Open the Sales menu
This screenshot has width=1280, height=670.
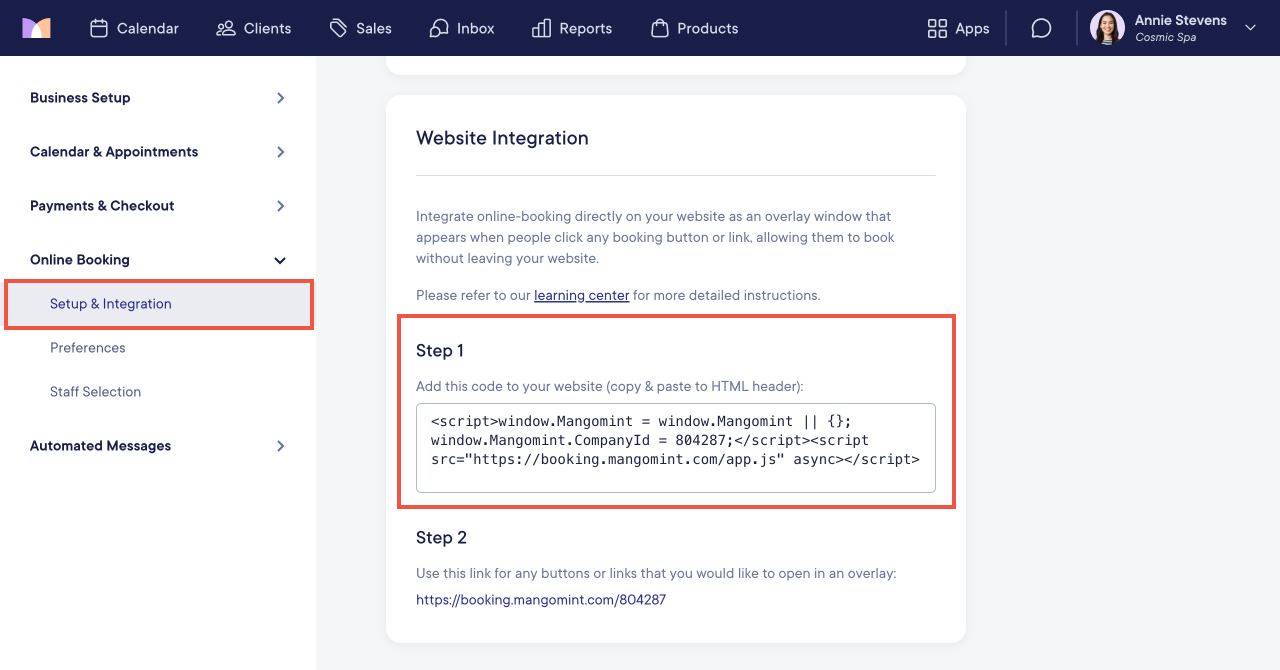[x=374, y=28]
